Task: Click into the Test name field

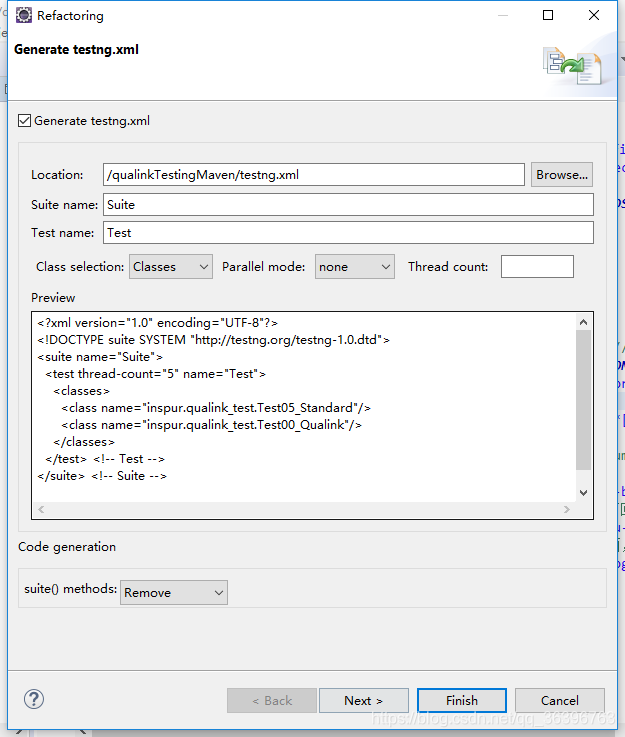Action: [348, 233]
